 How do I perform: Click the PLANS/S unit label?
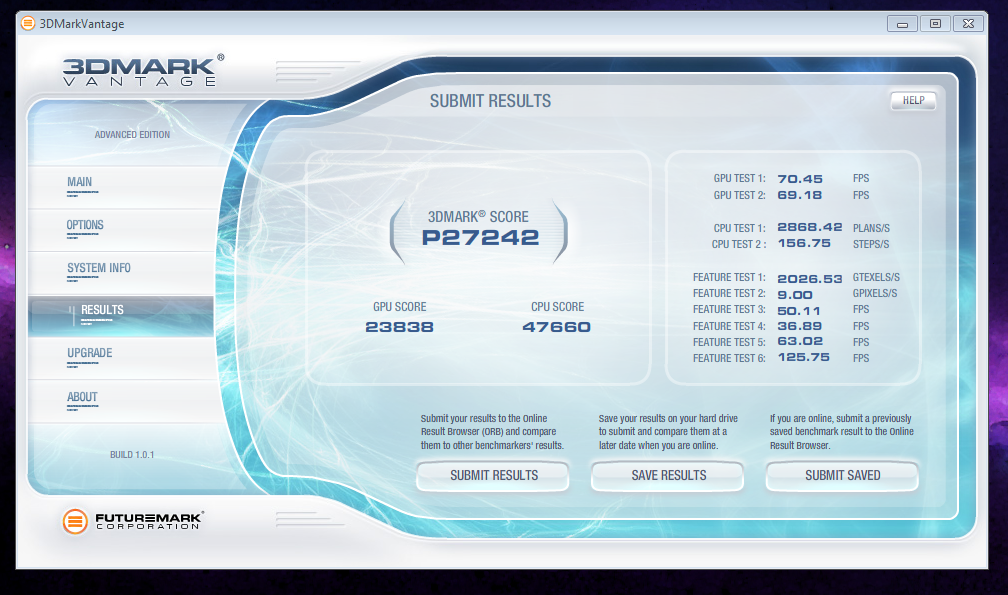tap(871, 229)
